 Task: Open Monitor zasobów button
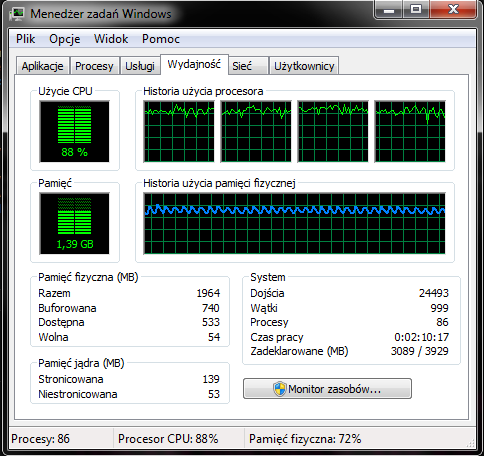(327, 389)
